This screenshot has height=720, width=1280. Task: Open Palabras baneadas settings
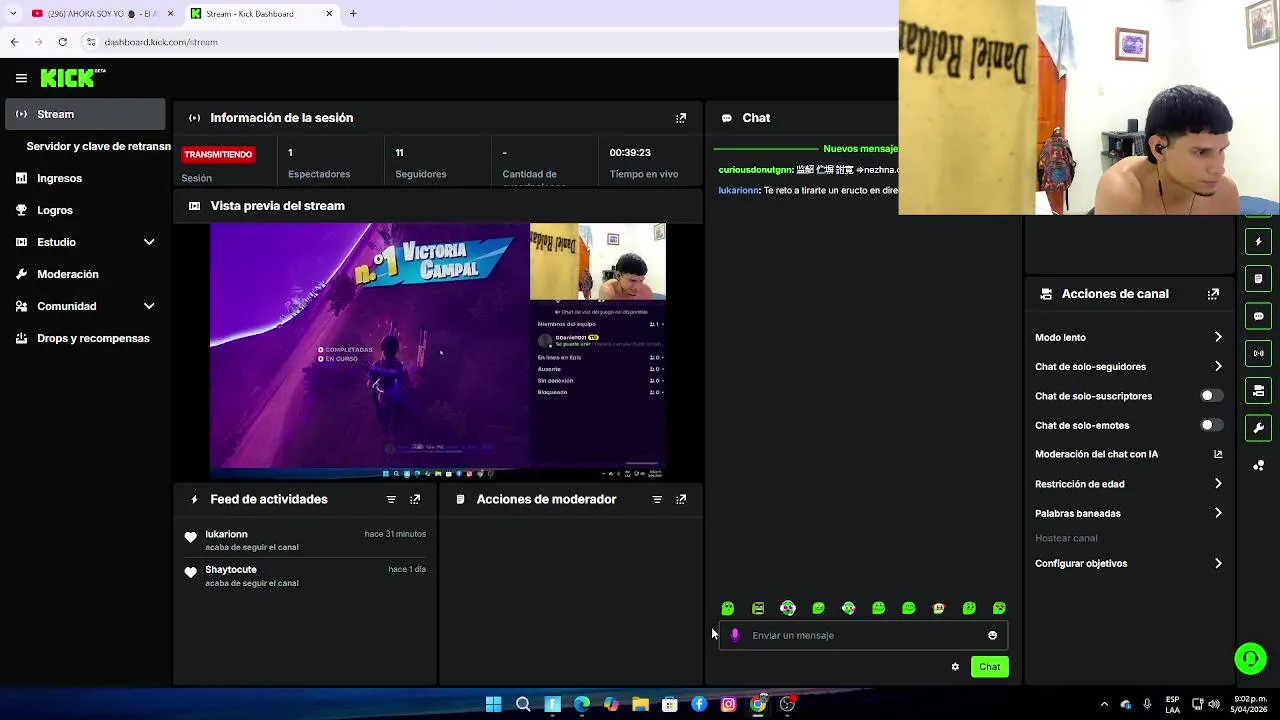(1128, 513)
